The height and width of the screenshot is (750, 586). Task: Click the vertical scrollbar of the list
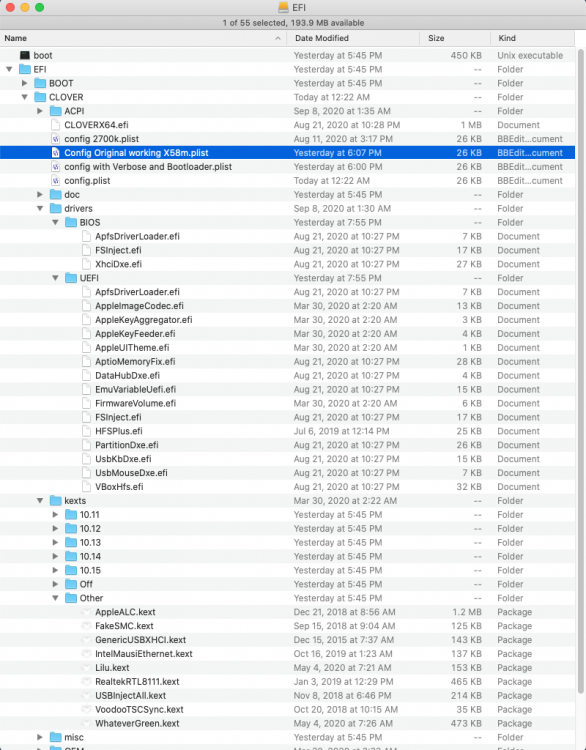pyautogui.click(x=581, y=371)
